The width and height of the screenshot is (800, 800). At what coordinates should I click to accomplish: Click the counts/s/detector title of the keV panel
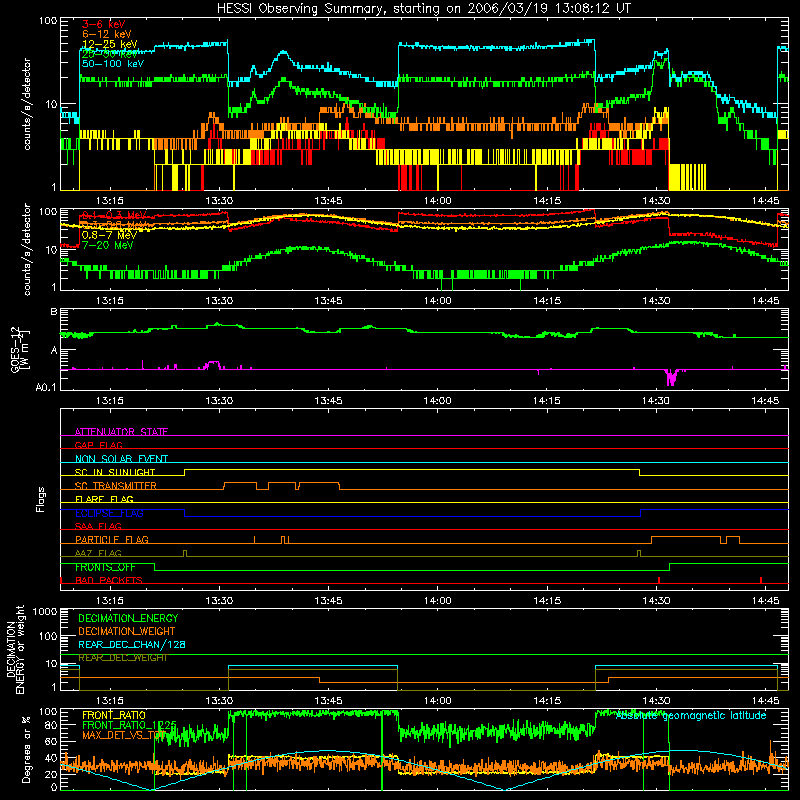tap(27, 104)
